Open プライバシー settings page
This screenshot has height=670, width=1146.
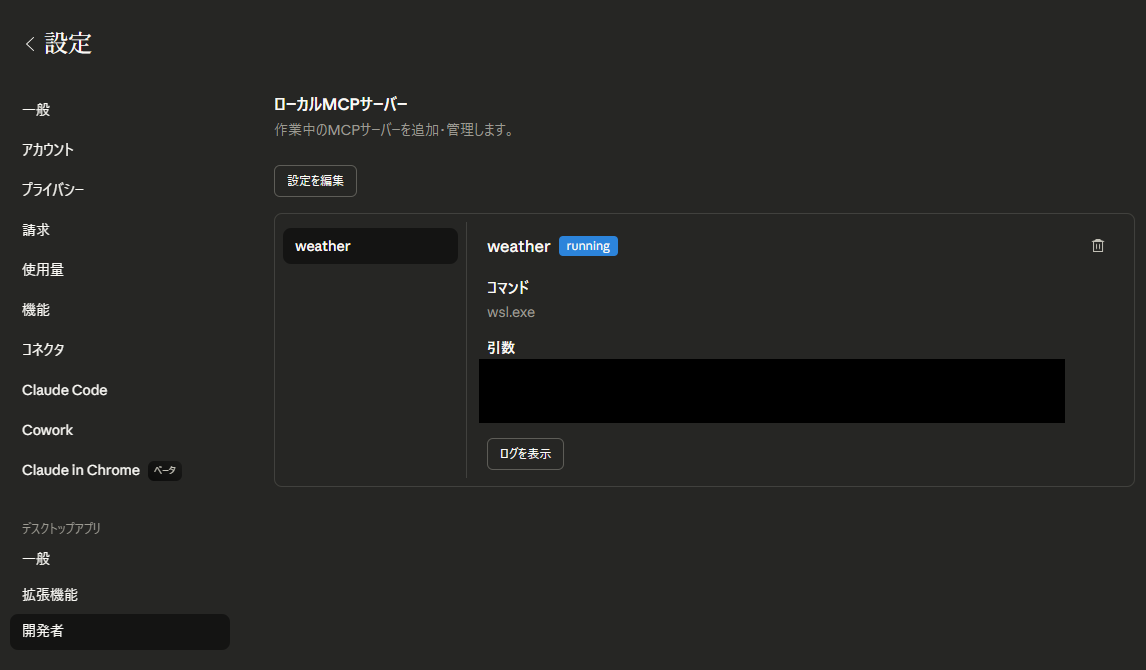(x=53, y=190)
